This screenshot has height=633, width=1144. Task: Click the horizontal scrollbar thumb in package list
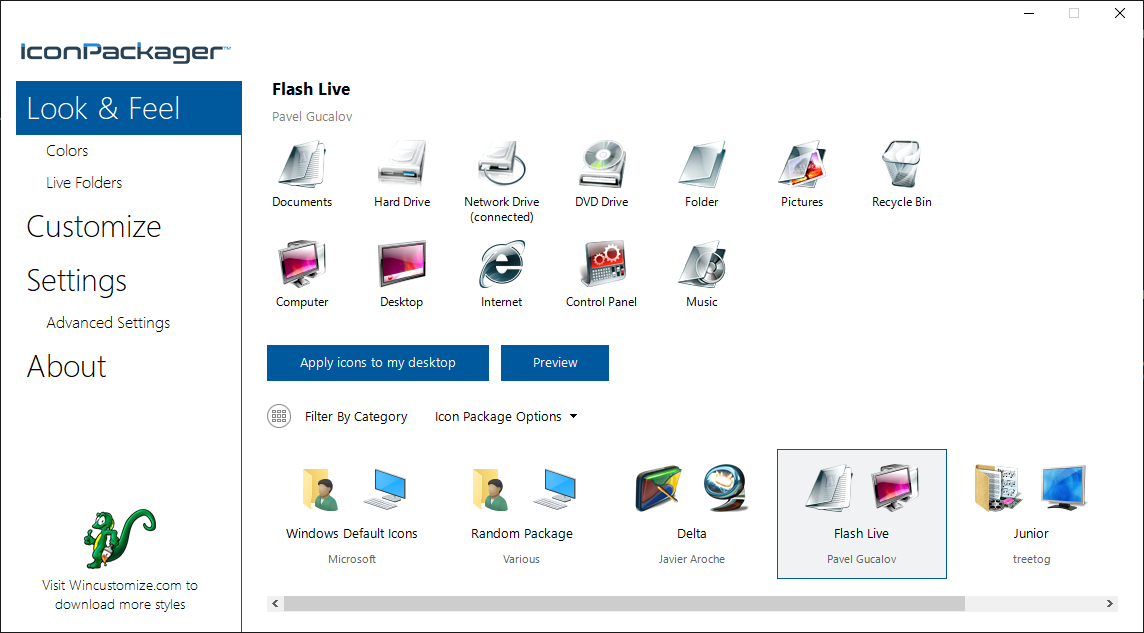tap(625, 604)
